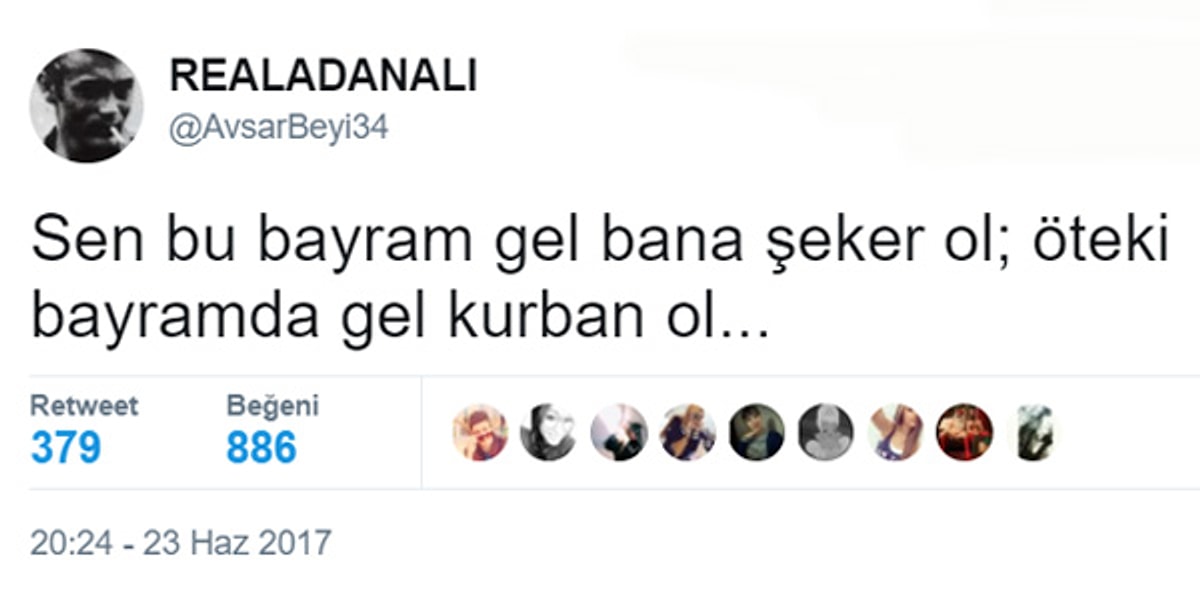Open the first liker avatar in row

(x=481, y=432)
